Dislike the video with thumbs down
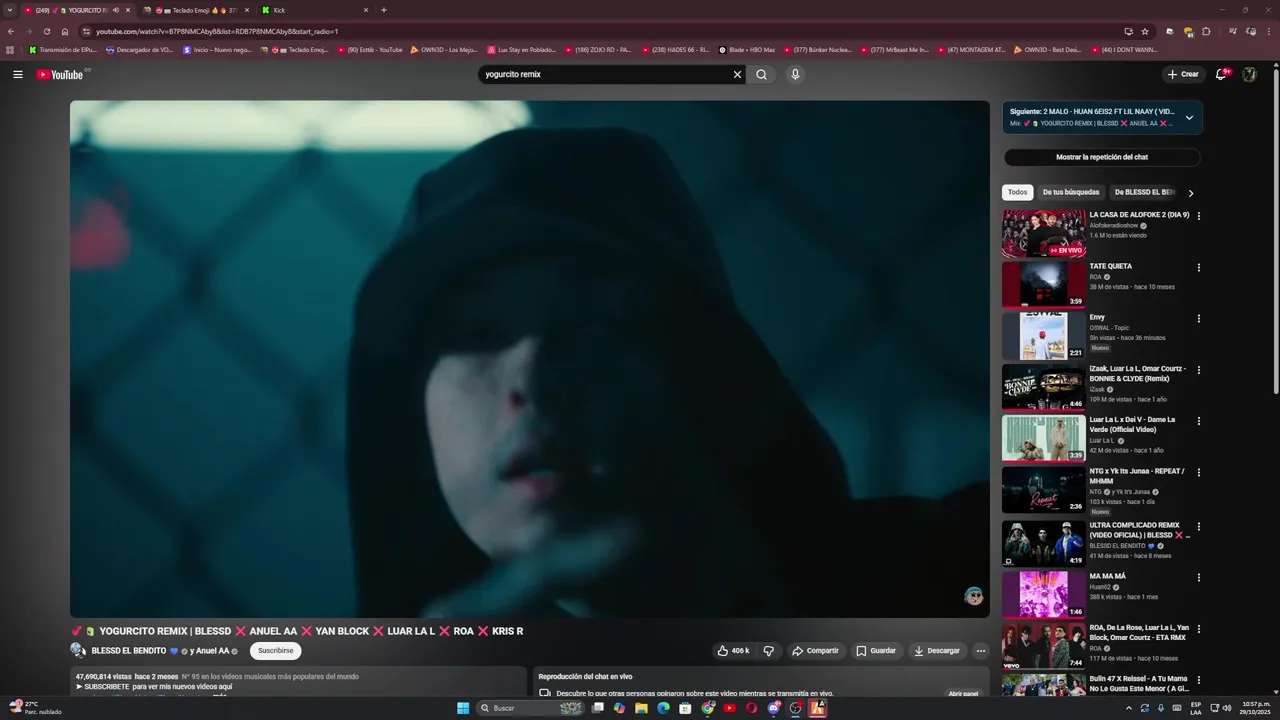Image resolution: width=1280 pixels, height=720 pixels. click(x=769, y=650)
